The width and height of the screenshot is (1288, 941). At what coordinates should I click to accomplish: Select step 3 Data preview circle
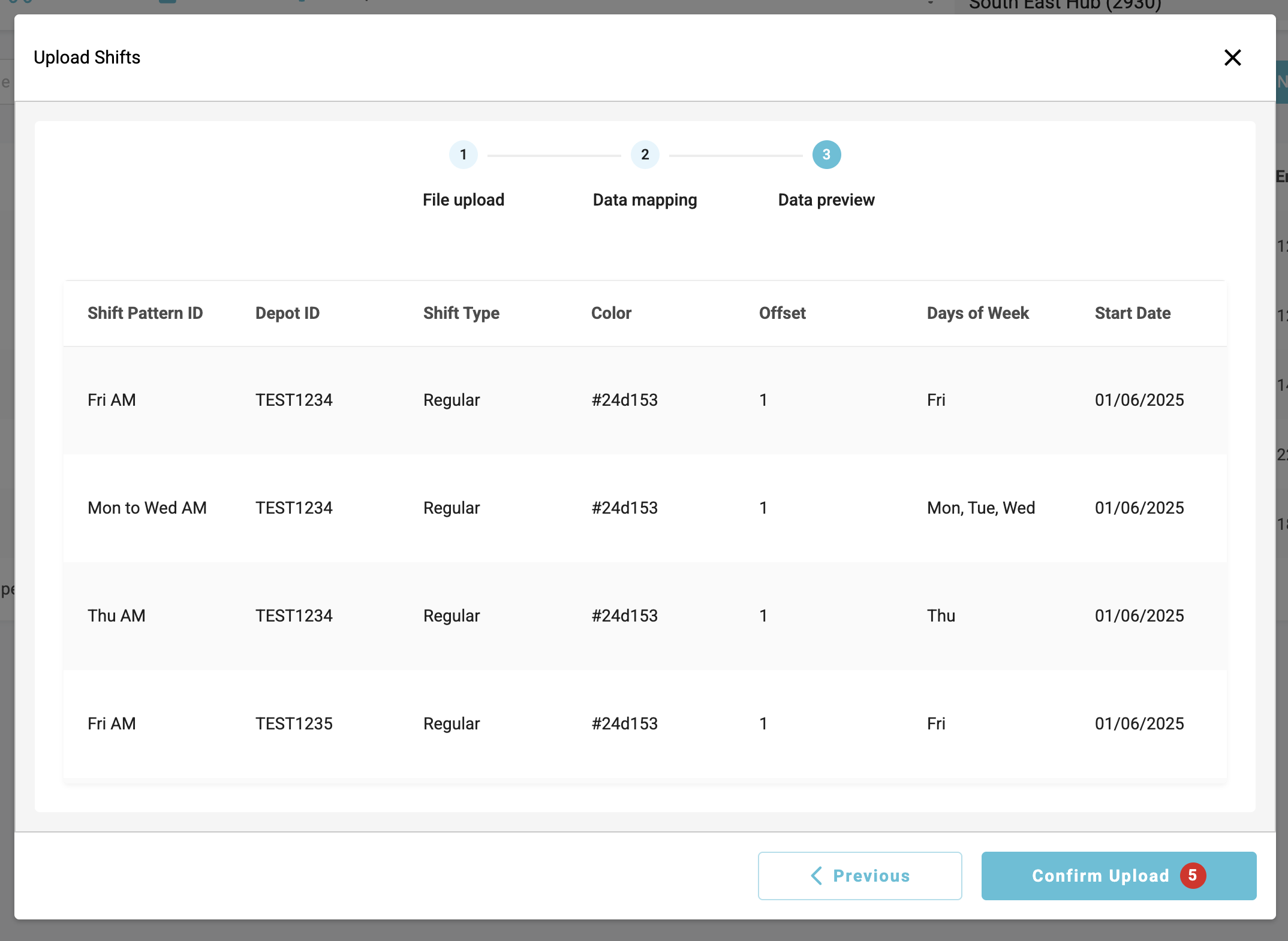click(826, 155)
